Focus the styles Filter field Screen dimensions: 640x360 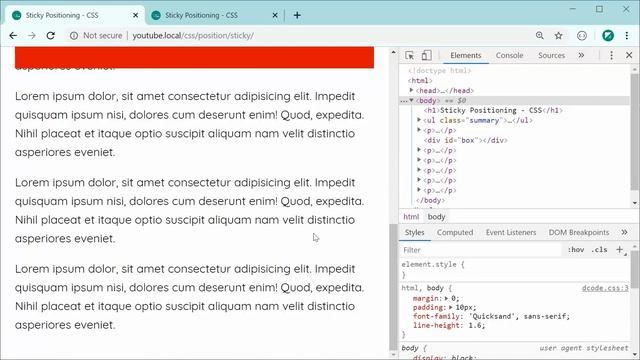click(481, 250)
